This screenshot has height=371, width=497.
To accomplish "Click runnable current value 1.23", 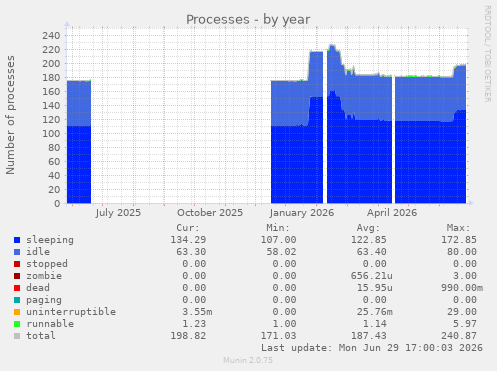I will (x=194, y=324).
